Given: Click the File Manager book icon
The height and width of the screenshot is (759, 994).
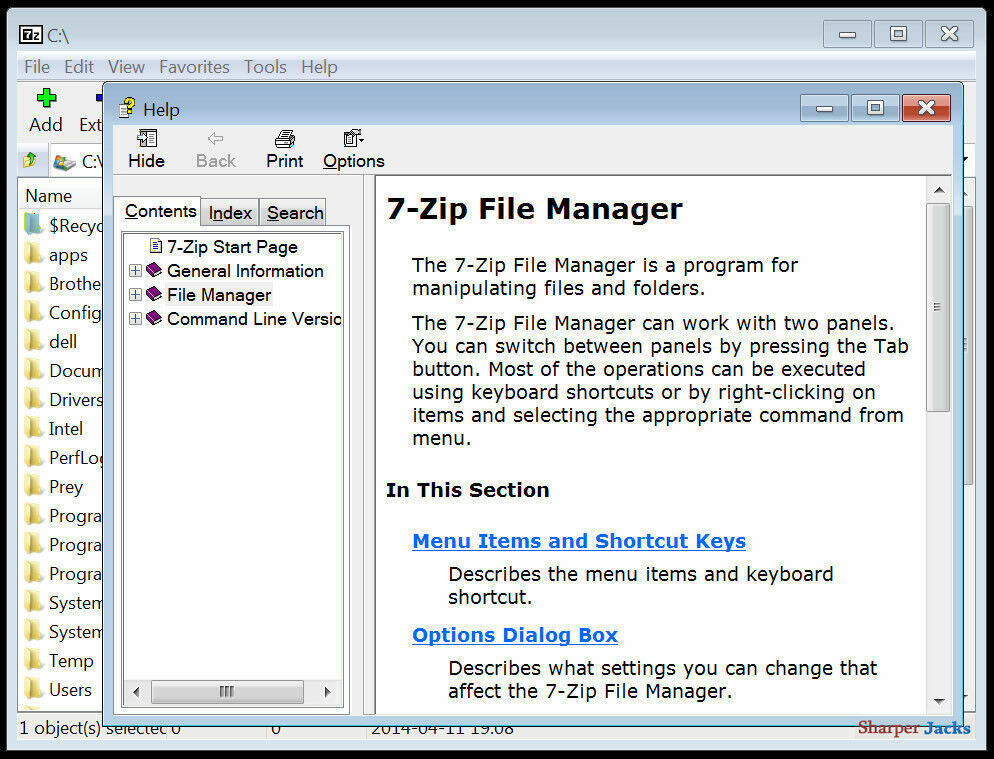Looking at the screenshot, I should (154, 294).
